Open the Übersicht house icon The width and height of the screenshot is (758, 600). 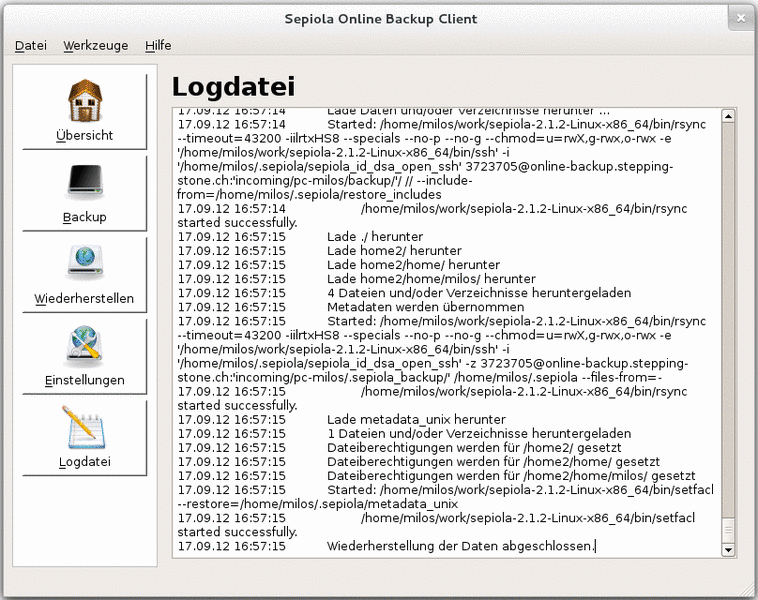(x=85, y=100)
